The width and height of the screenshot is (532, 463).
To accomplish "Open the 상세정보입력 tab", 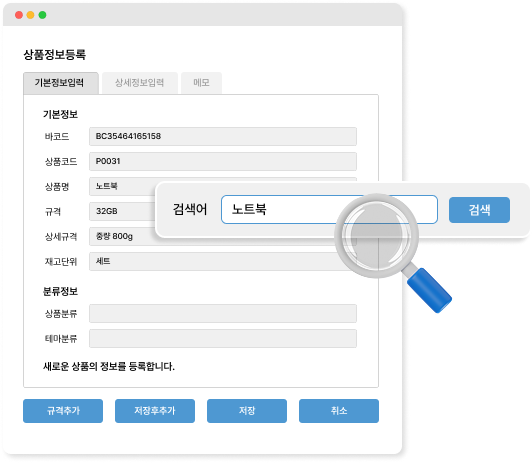I will click(x=139, y=83).
